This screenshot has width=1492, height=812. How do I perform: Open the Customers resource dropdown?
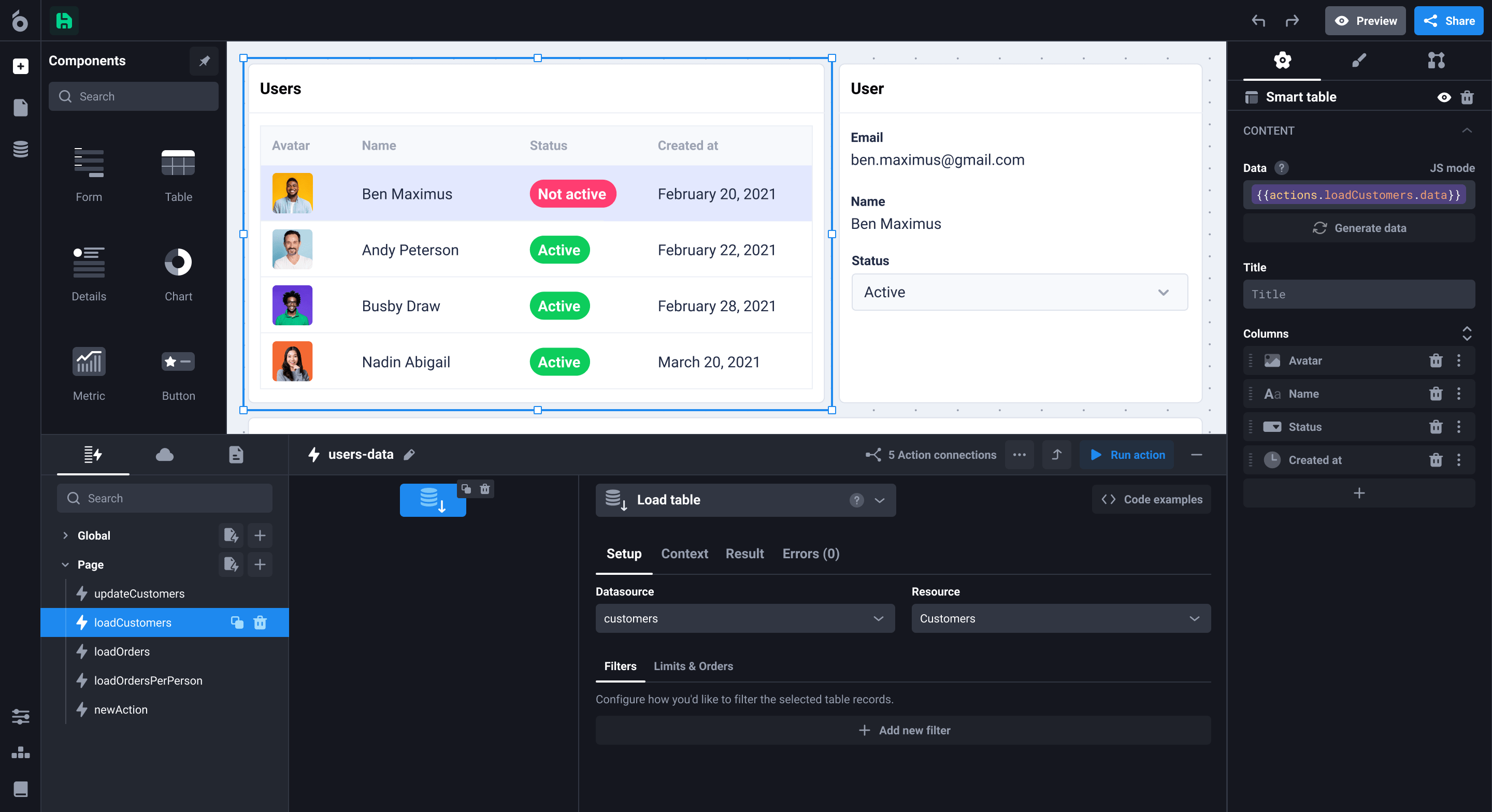1060,618
